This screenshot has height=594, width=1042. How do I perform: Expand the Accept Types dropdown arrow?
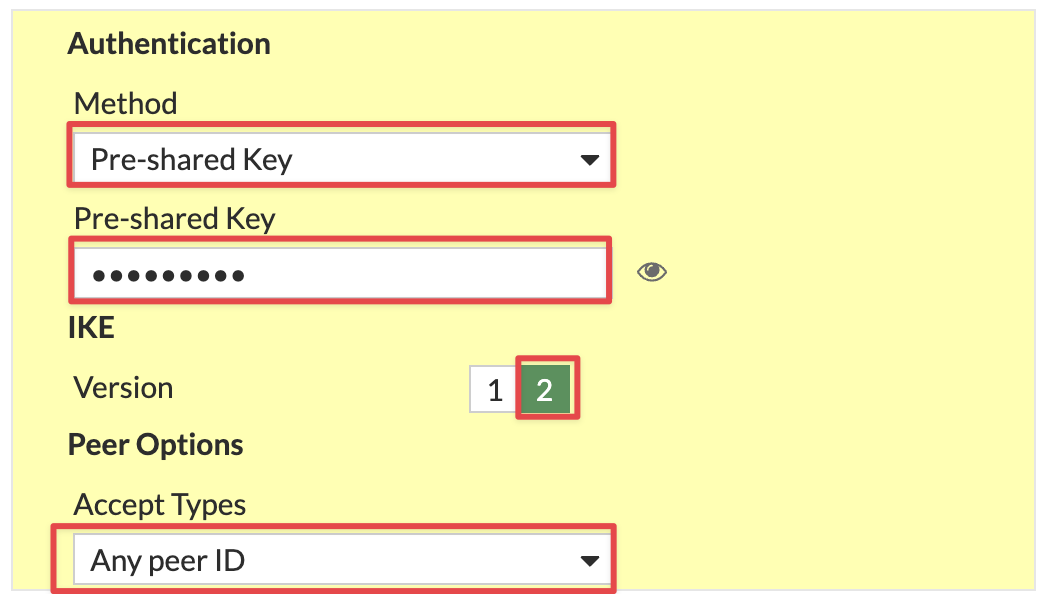click(x=589, y=561)
